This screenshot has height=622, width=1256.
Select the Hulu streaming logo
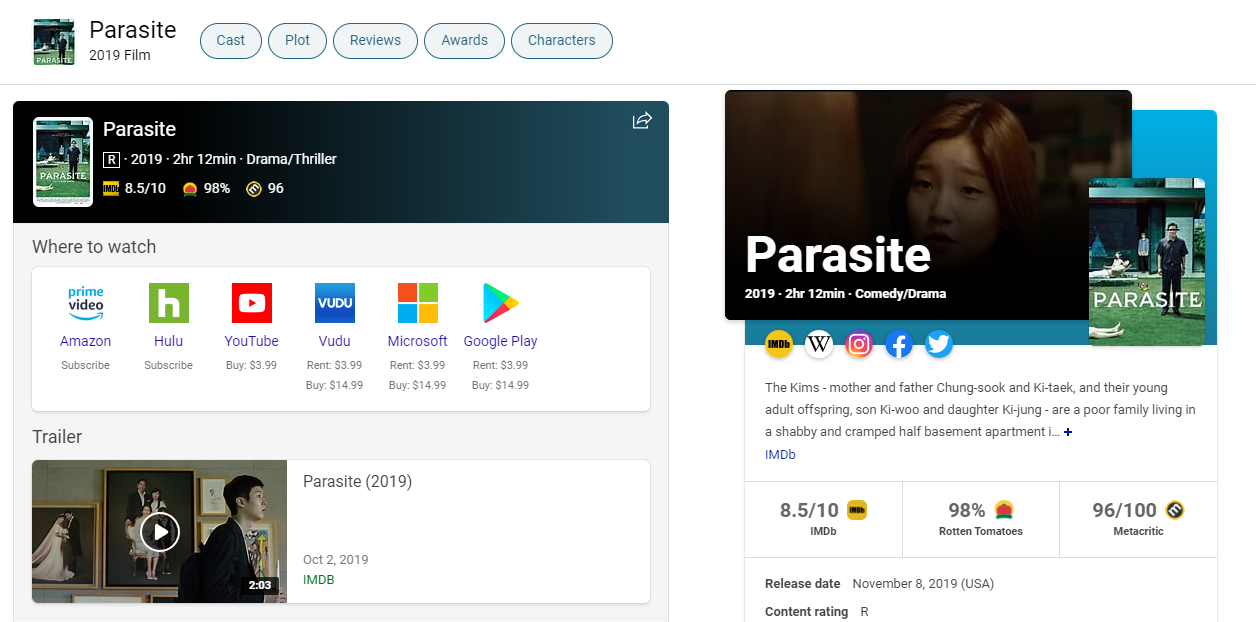(x=168, y=303)
